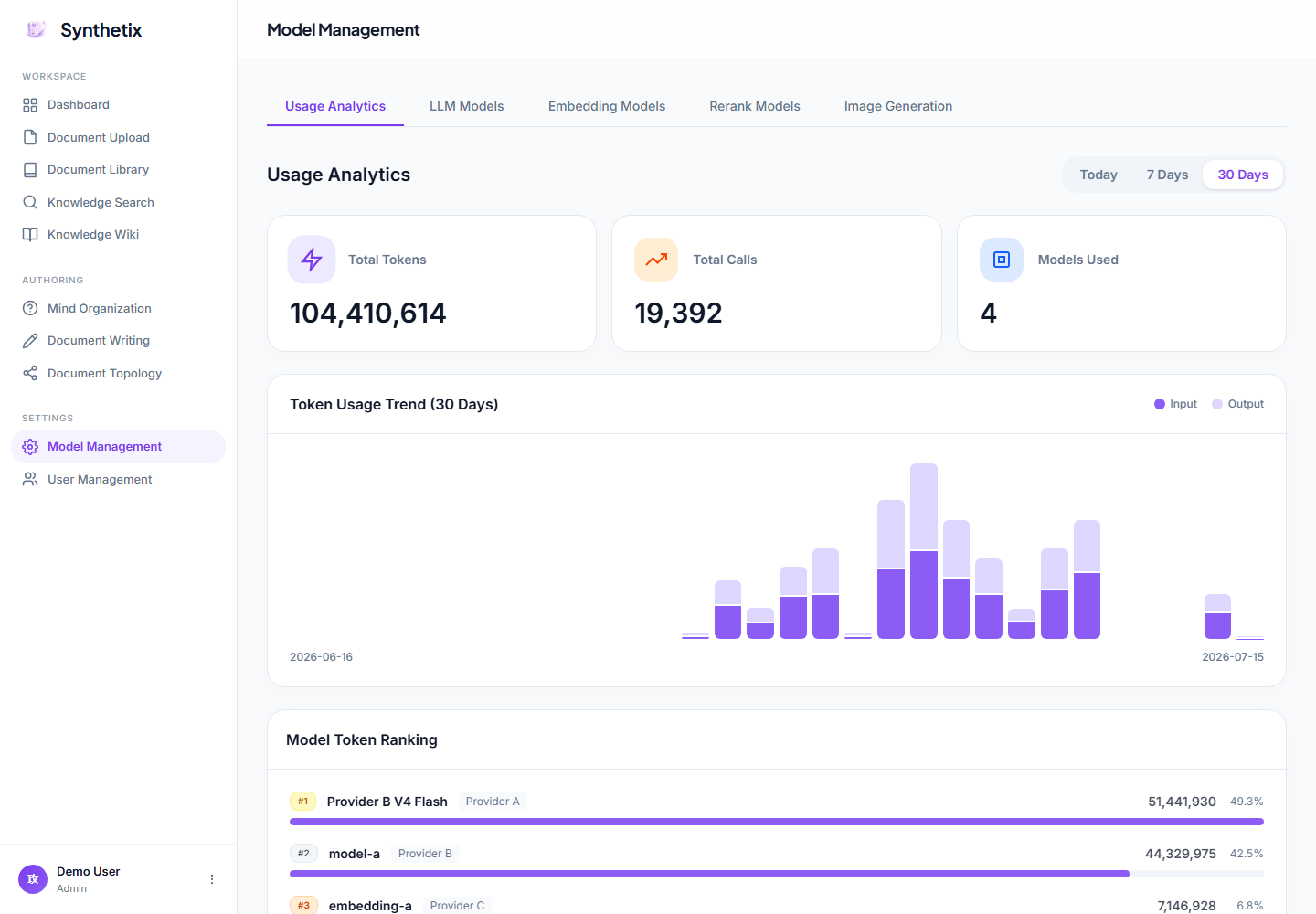Go to Document Upload page
Viewport: 1316px width, 914px height.
(x=118, y=137)
